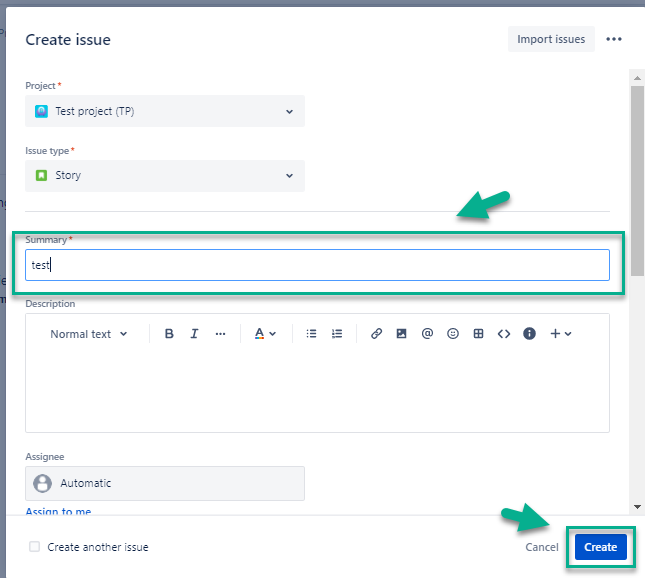
Task: Open the dialog's more actions menu
Action: tap(614, 39)
